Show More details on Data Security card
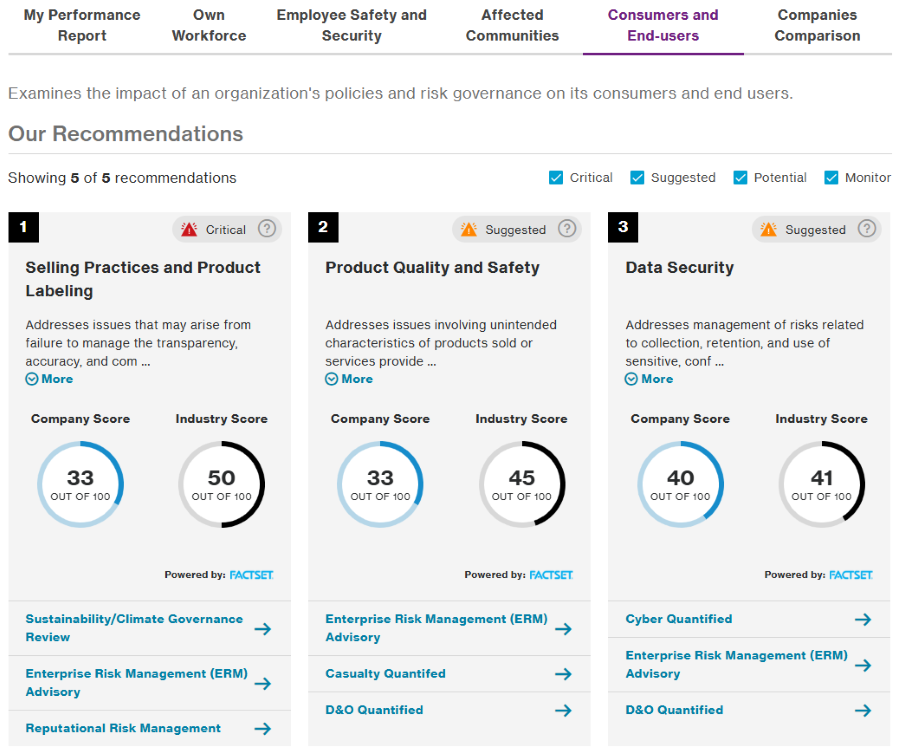Image resolution: width=900 pixels, height=748 pixels. pos(649,379)
